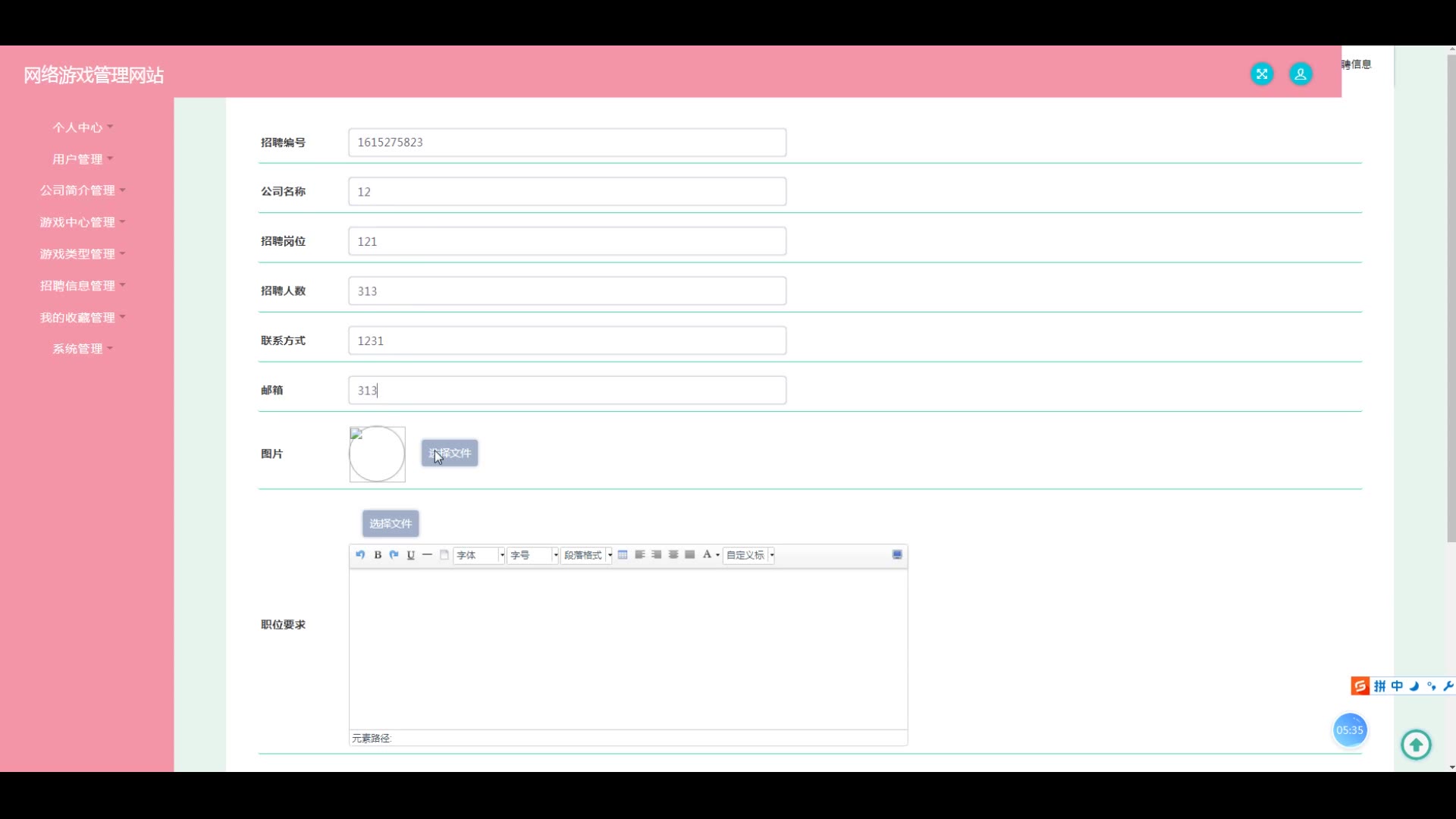Align text left in the editor
Image resolution: width=1456 pixels, height=819 pixels.
(x=640, y=555)
